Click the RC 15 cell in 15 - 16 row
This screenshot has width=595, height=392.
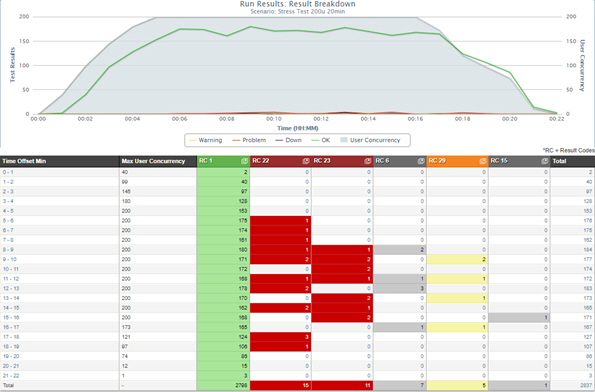519,318
